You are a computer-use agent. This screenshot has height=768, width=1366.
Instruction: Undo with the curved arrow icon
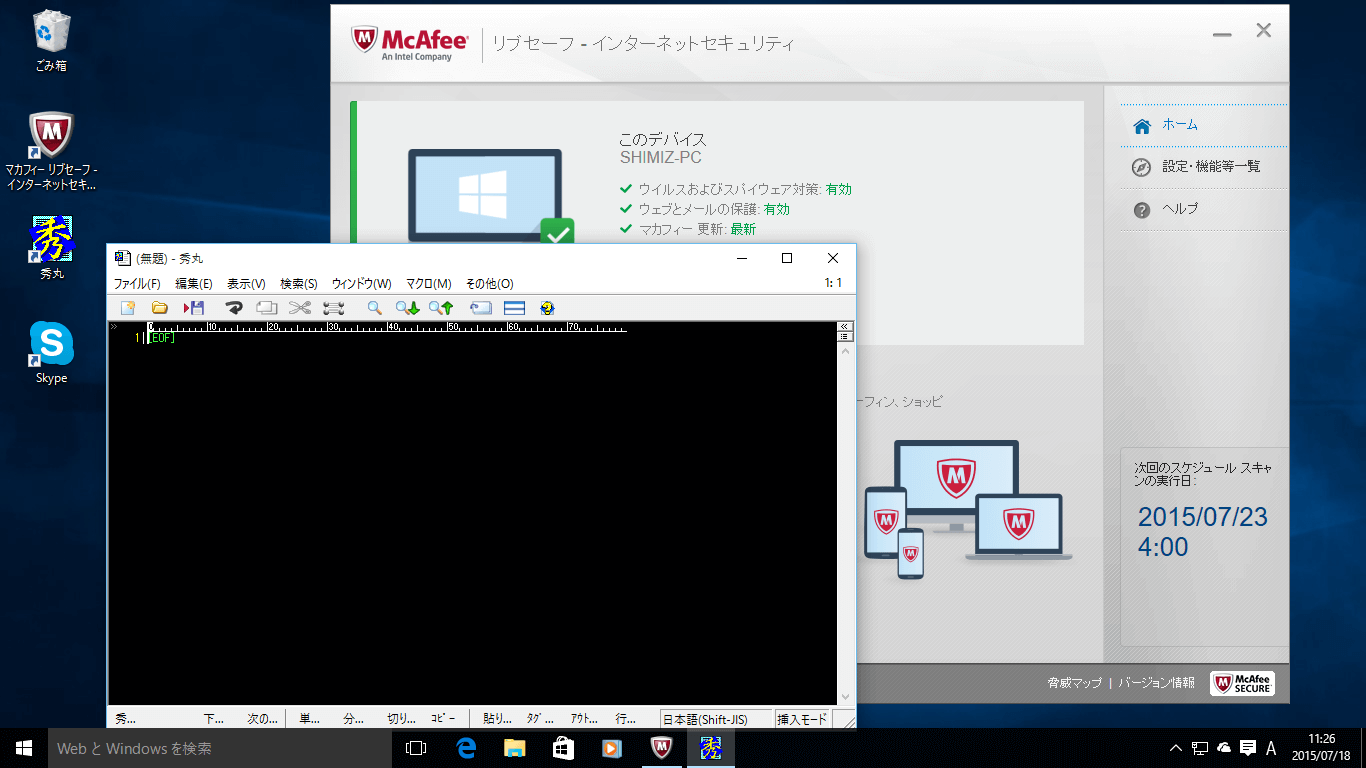[234, 308]
